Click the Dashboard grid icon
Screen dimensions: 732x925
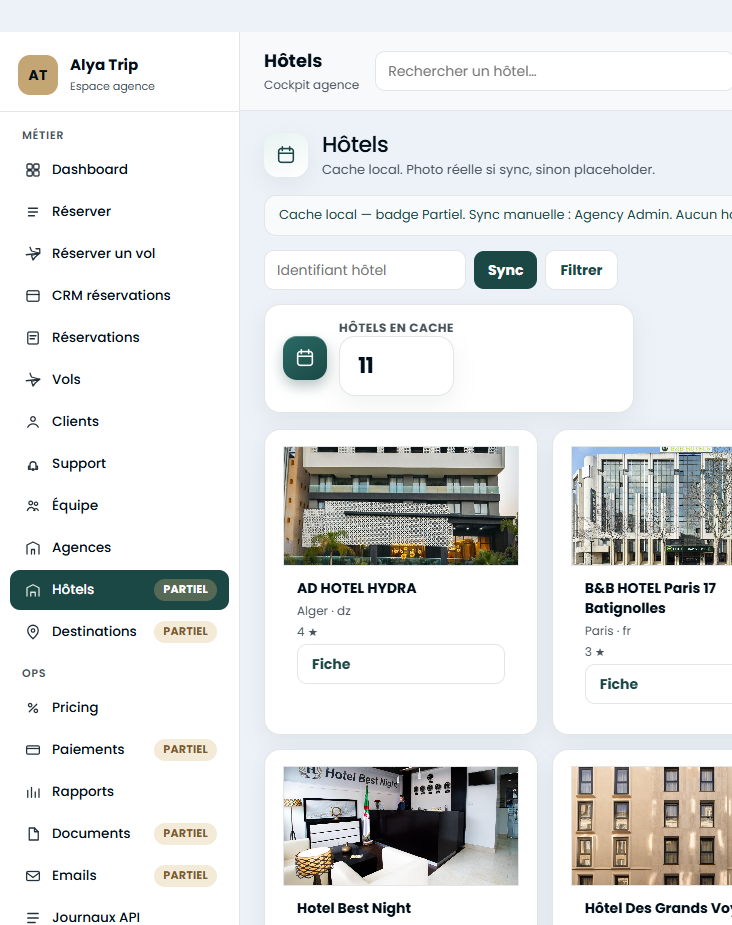point(33,170)
